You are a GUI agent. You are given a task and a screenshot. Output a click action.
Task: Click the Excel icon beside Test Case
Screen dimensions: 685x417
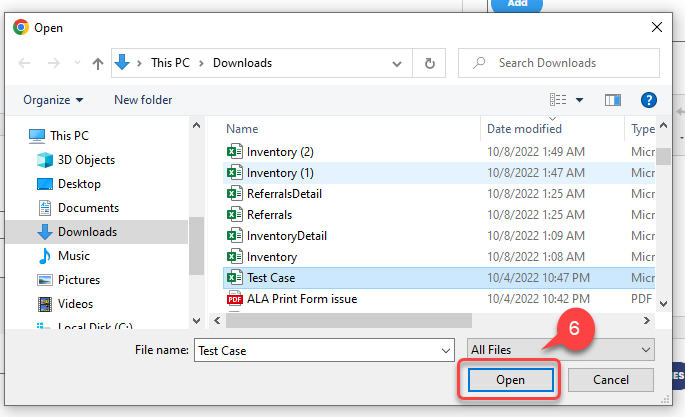(x=235, y=277)
